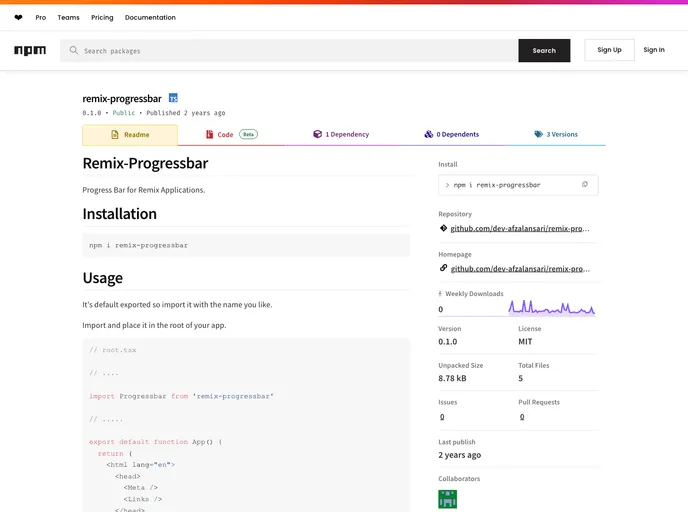Click the download arrow icon beside Weekly Downloads
The height and width of the screenshot is (512, 688).
point(440,294)
